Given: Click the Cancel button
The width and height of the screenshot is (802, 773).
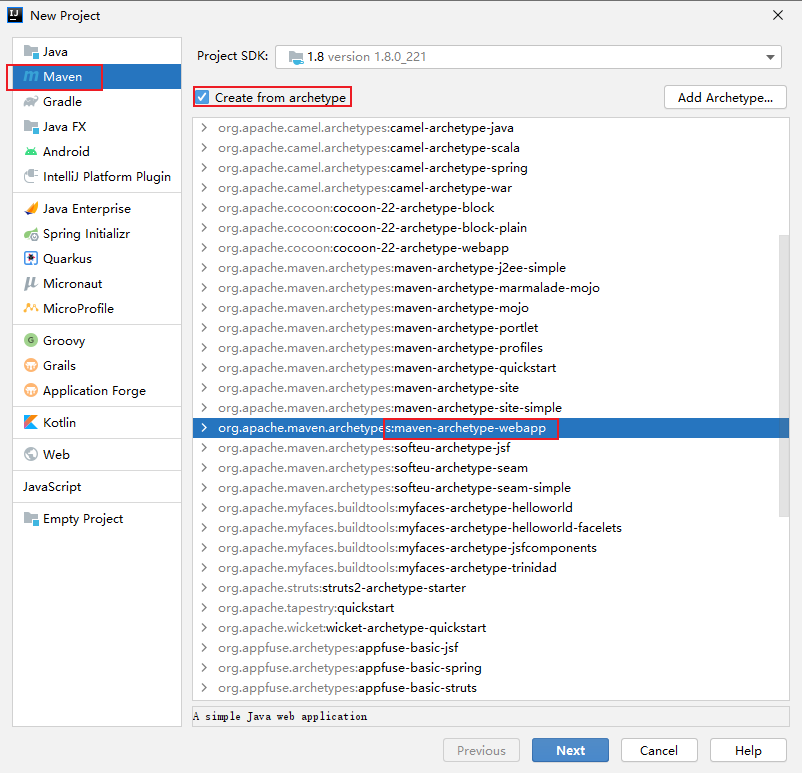Looking at the screenshot, I should pyautogui.click(x=659, y=750).
